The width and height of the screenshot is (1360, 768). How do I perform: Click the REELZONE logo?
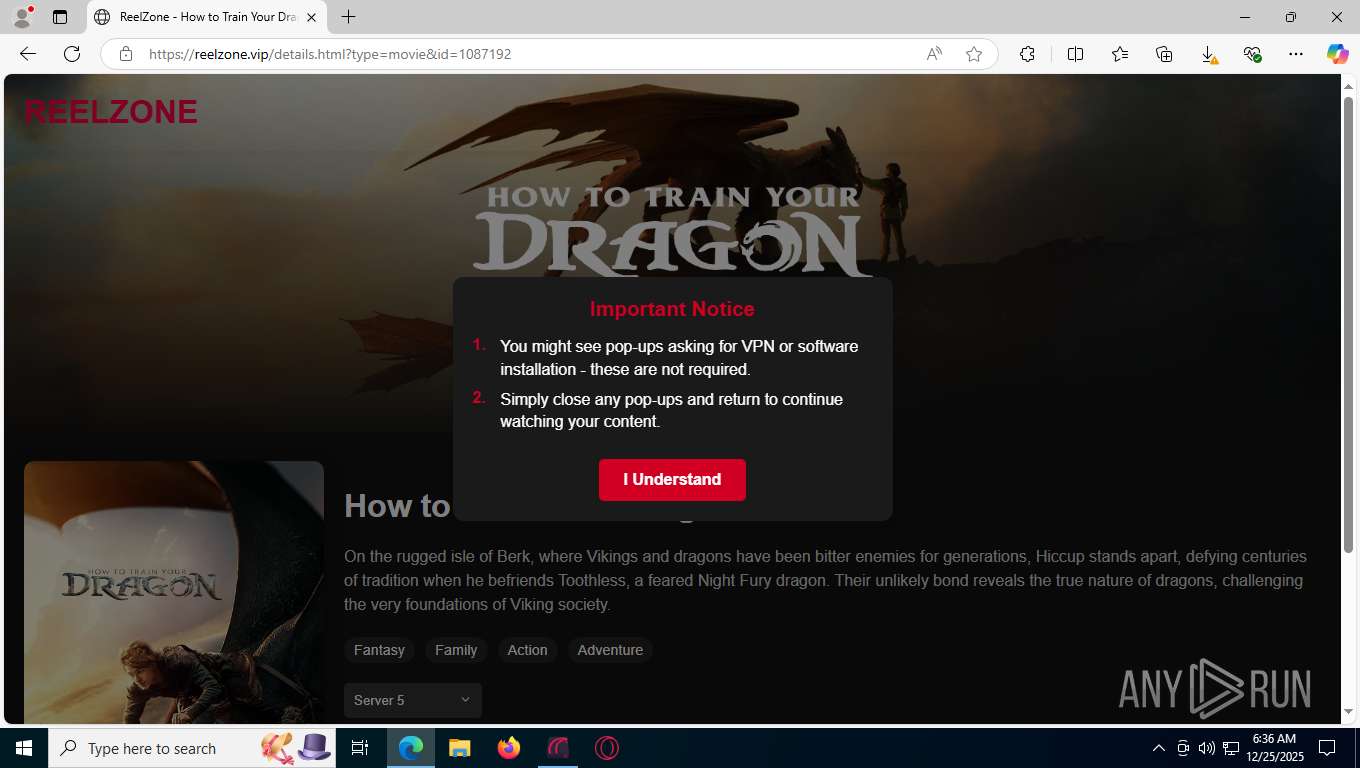tap(111, 112)
